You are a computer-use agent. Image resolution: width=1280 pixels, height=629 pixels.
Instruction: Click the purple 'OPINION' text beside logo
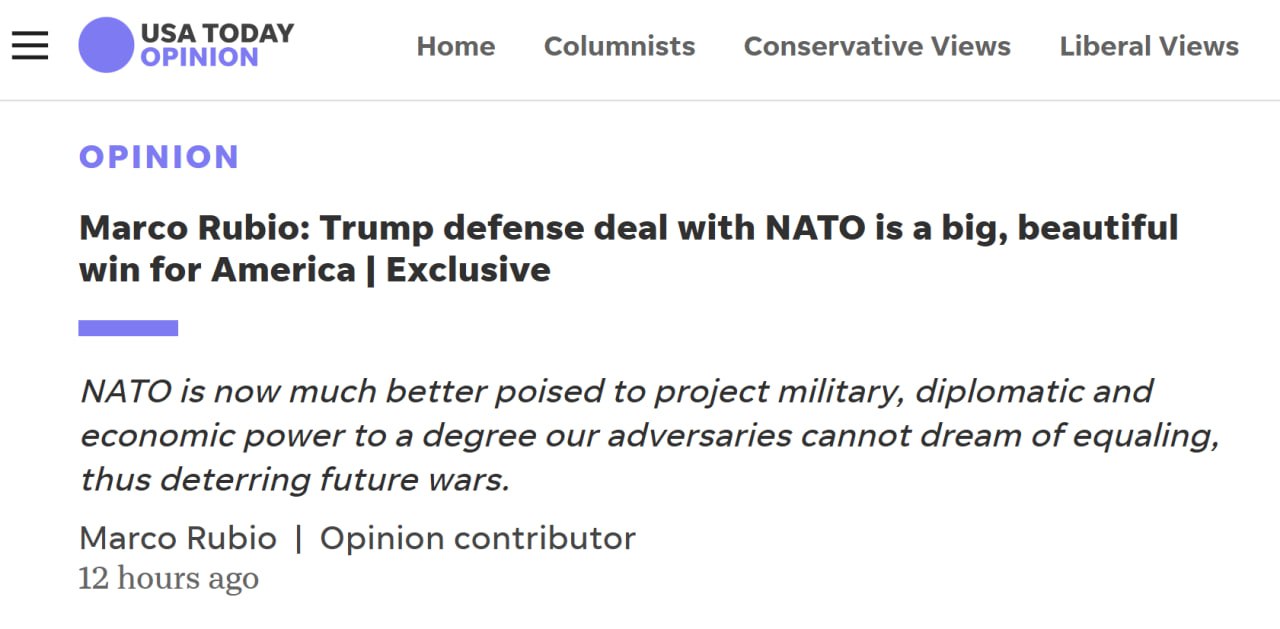(x=199, y=58)
